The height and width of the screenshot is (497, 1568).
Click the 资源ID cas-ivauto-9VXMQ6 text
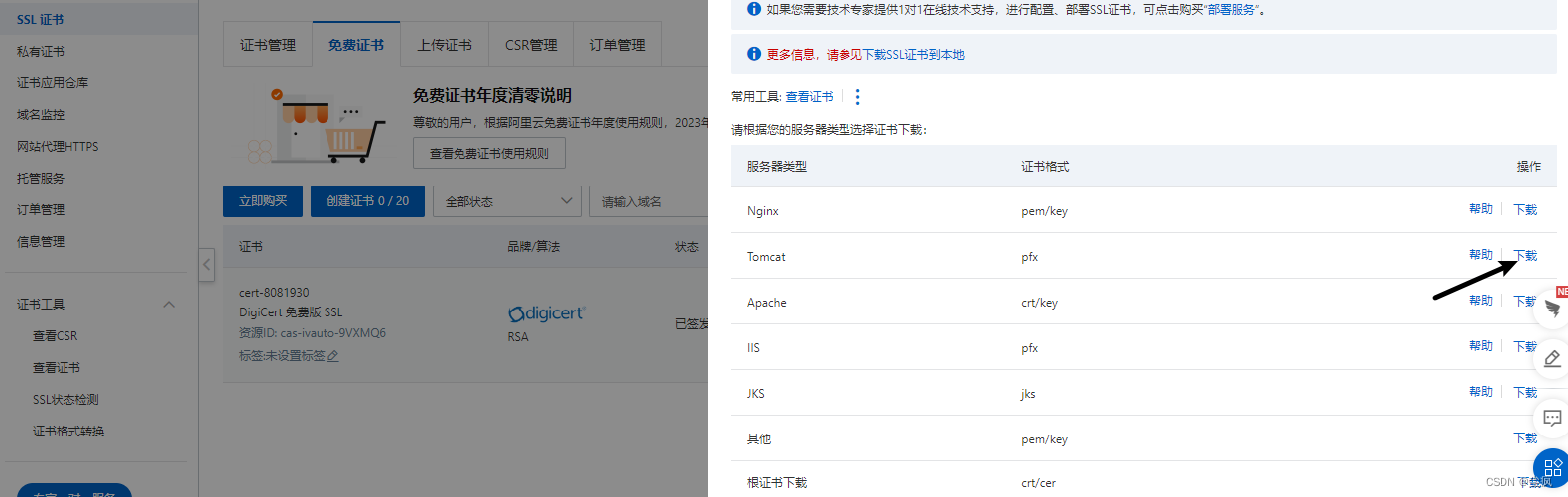tap(313, 333)
